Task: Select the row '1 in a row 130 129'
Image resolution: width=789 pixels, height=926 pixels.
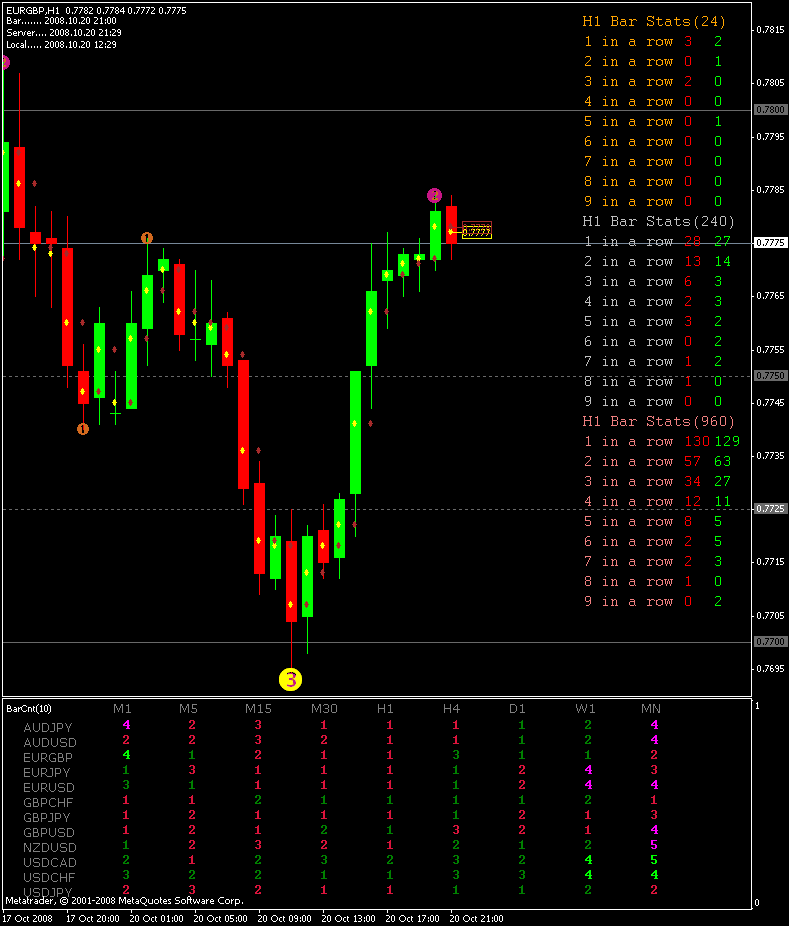Action: pos(661,442)
